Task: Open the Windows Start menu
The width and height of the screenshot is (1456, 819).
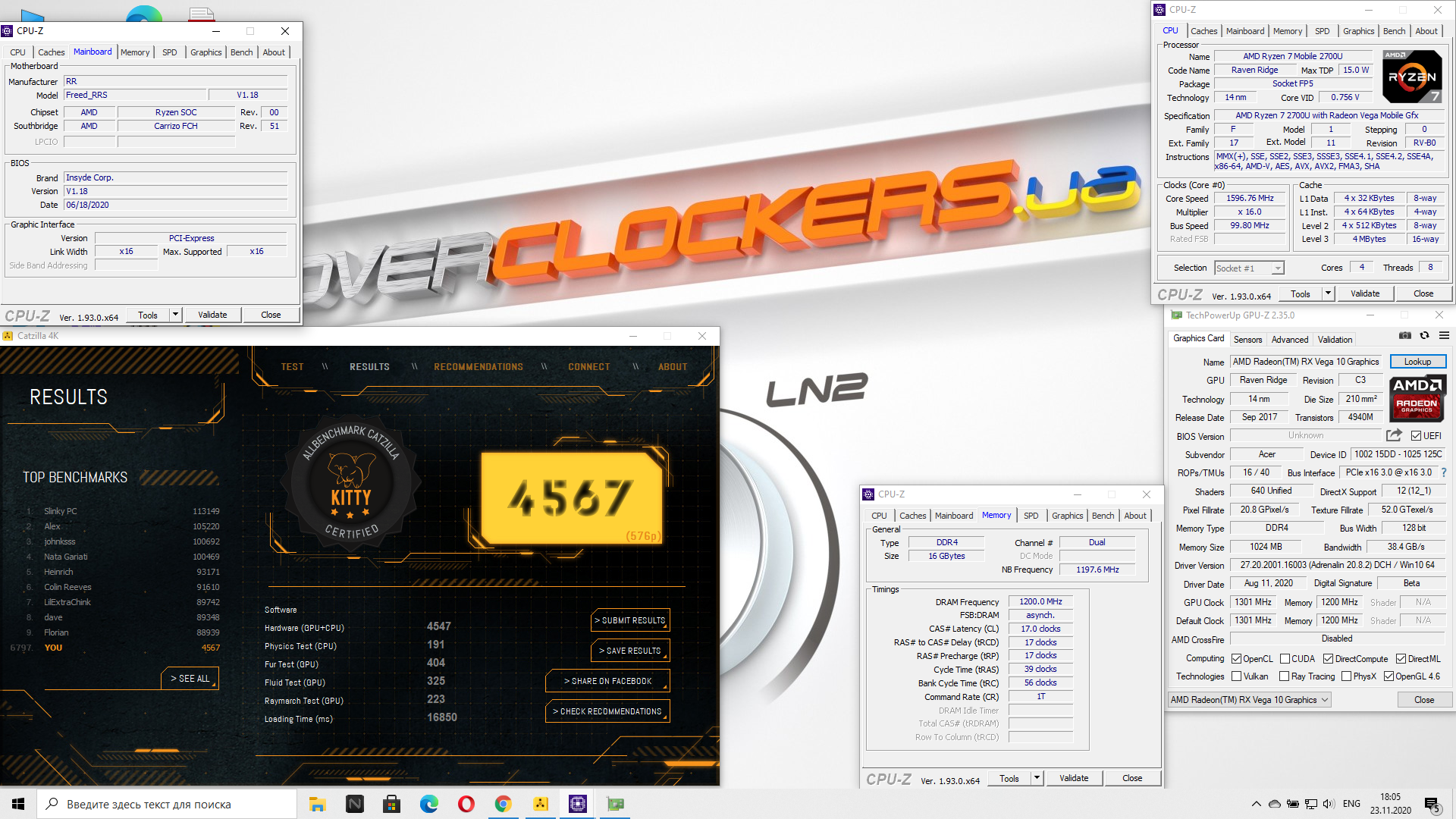Action: pos(18,804)
